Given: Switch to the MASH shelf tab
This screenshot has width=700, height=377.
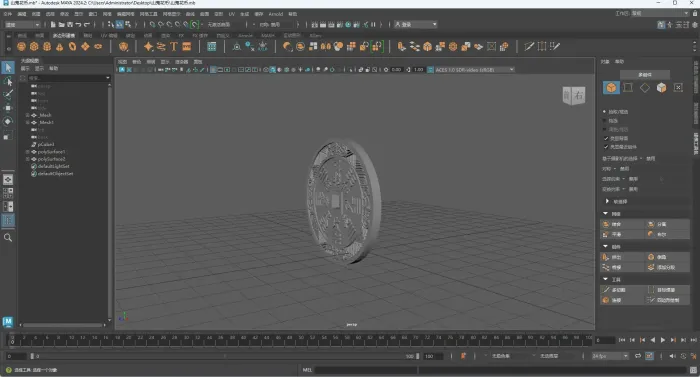Looking at the screenshot, I should pos(268,35).
